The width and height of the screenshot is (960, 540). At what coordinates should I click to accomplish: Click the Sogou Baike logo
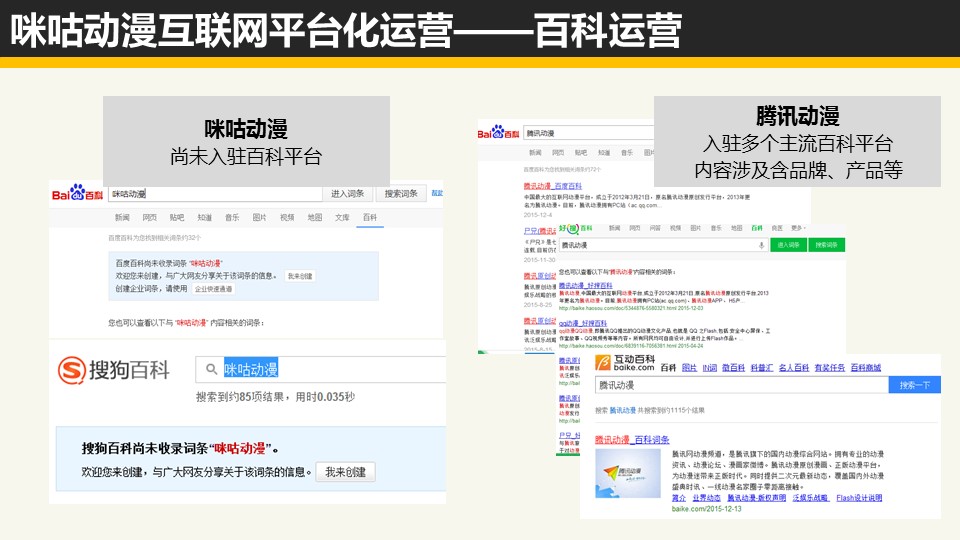click(113, 370)
